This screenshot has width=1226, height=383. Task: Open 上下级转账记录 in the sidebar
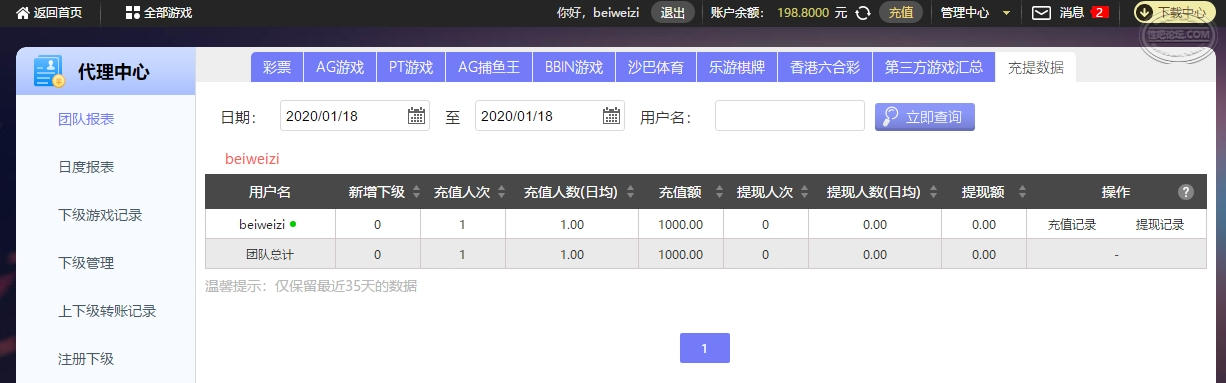click(107, 311)
